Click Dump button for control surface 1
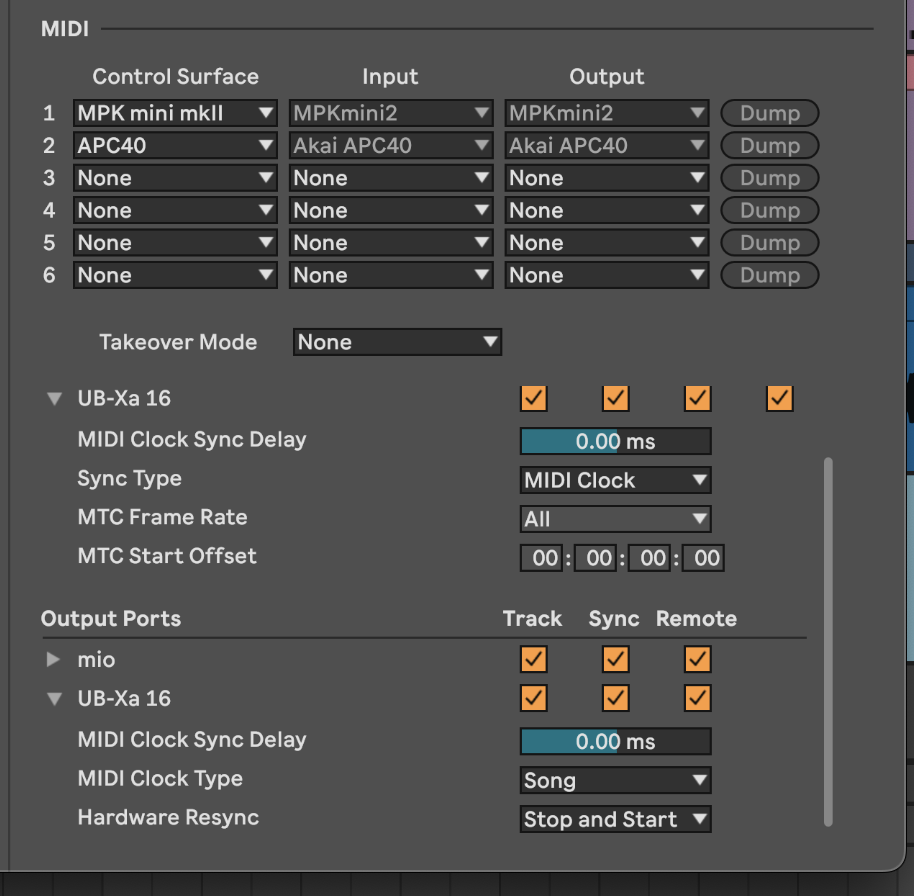Screen dimensions: 914x896 769,113
